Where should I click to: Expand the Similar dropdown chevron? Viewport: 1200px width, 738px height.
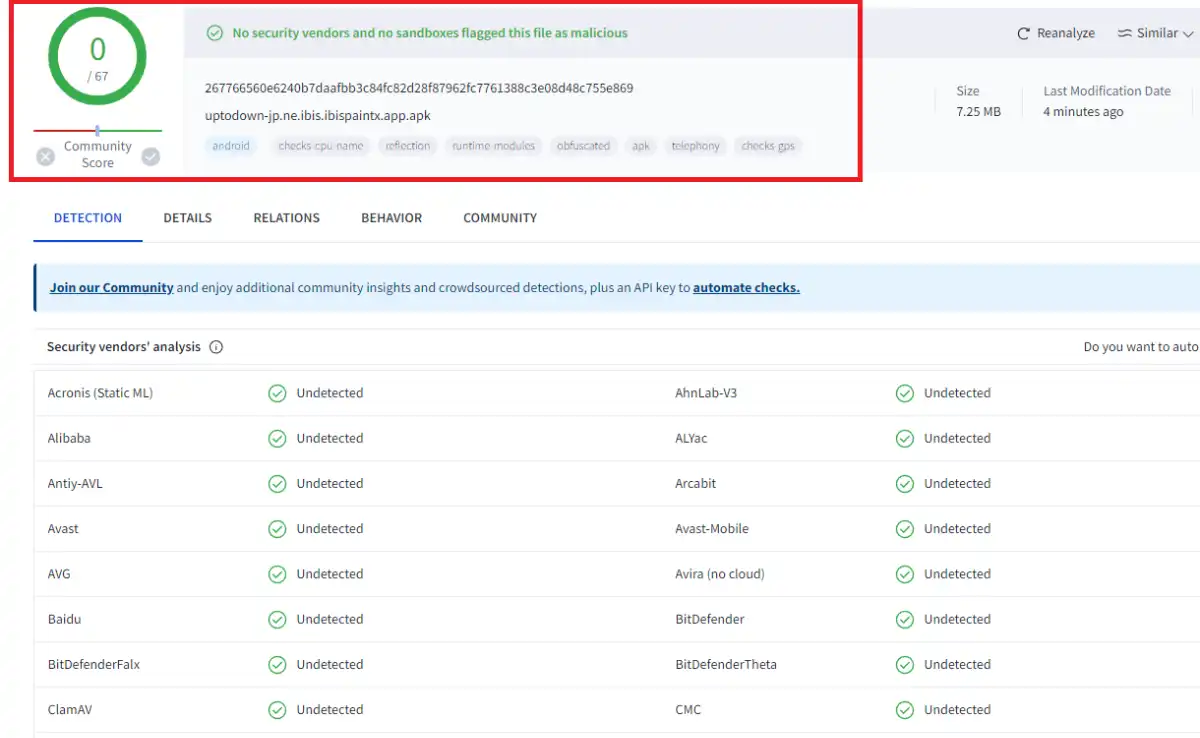1188,34
